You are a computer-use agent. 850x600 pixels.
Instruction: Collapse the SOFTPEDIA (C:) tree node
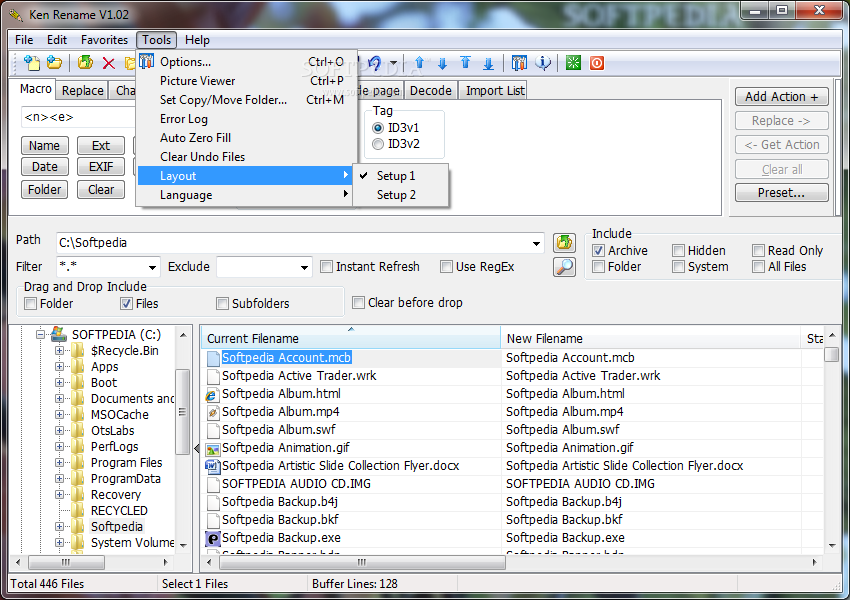coord(41,334)
